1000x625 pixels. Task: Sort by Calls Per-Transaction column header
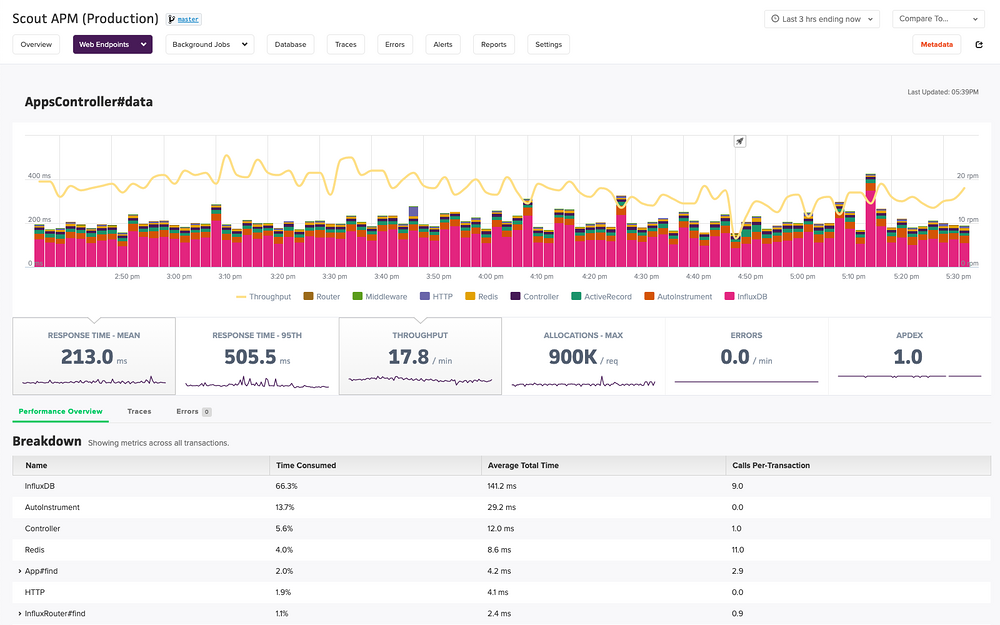pyautogui.click(x=858, y=466)
